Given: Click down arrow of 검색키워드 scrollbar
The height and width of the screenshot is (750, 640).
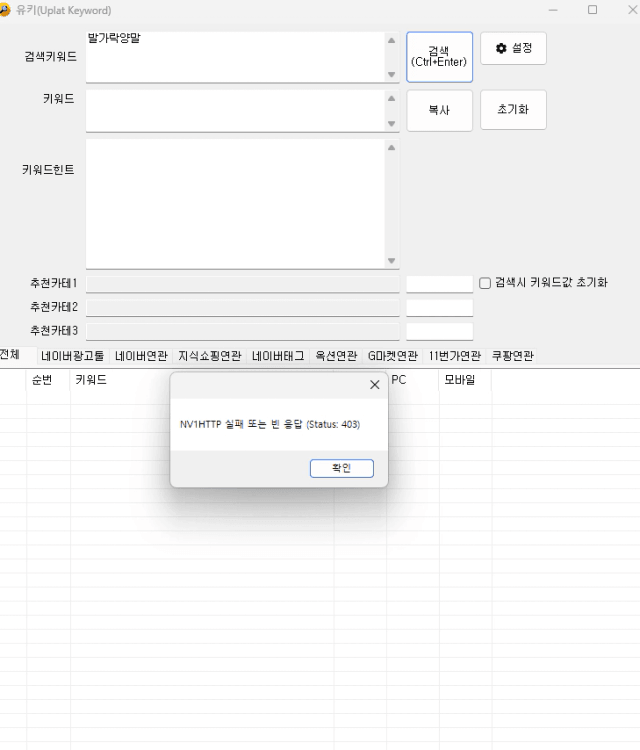Looking at the screenshot, I should coord(391,74).
